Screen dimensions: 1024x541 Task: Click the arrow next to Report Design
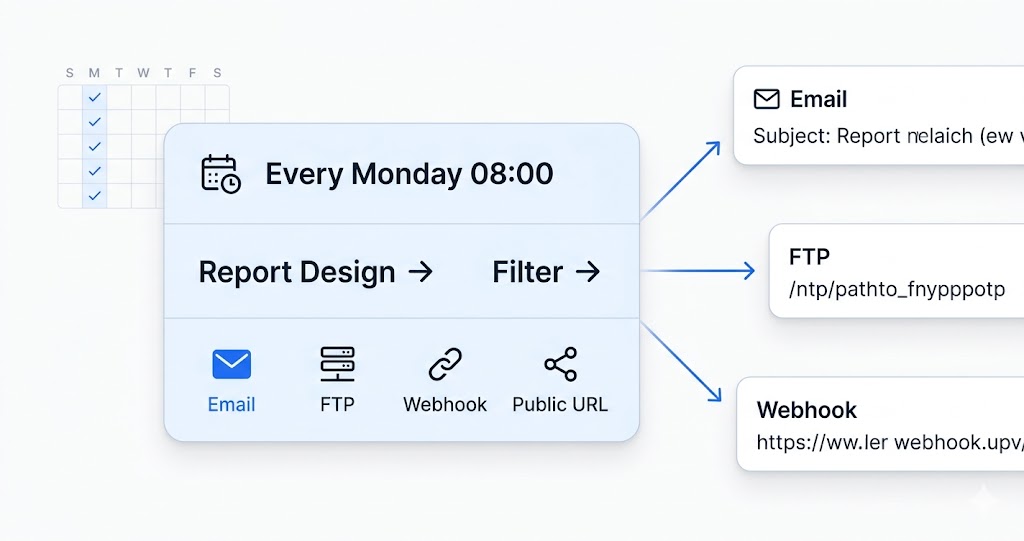coord(421,271)
